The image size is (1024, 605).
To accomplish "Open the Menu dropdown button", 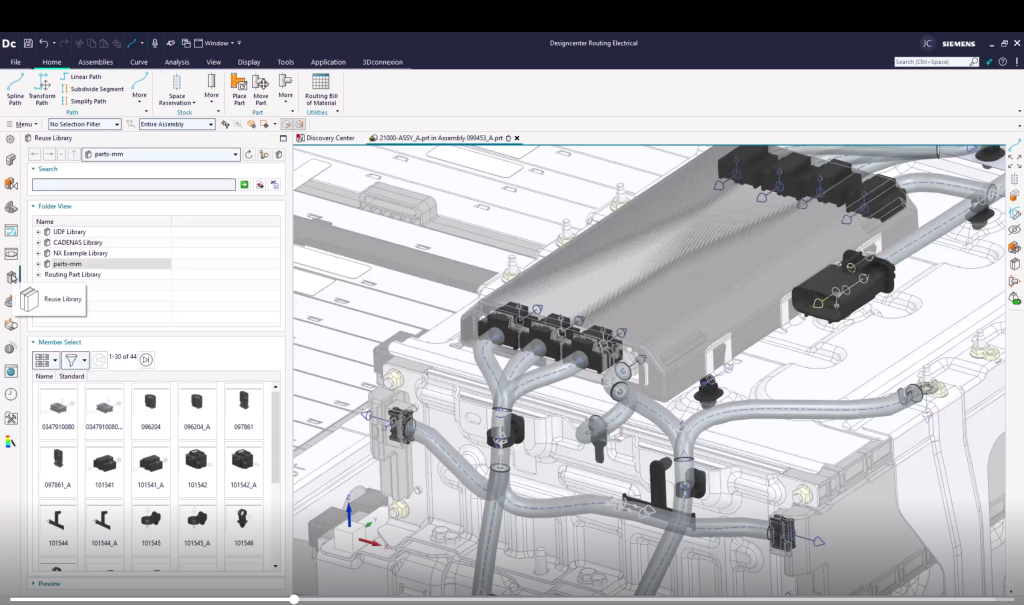I will pos(22,124).
